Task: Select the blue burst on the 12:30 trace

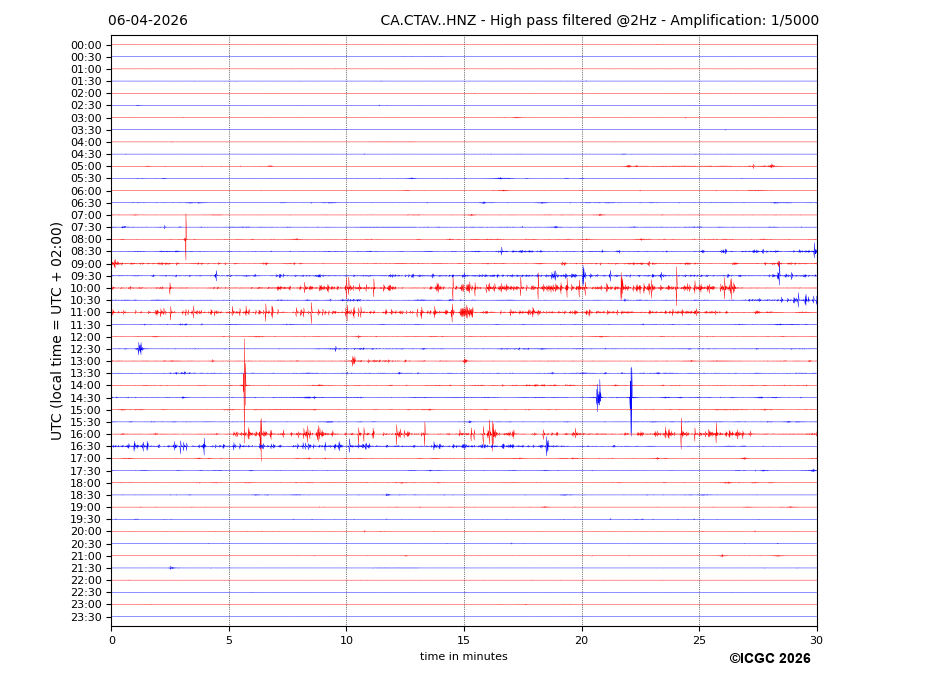Action: point(139,348)
